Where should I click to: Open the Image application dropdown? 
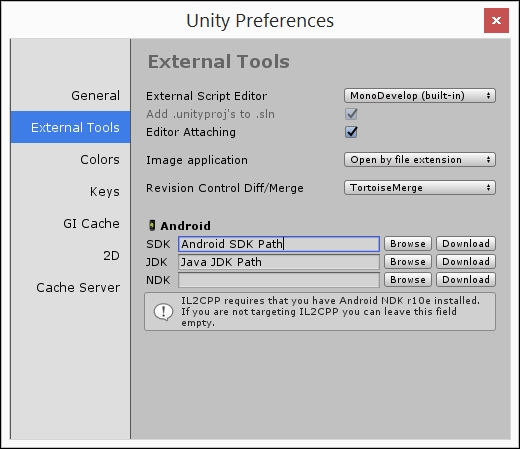(x=420, y=160)
